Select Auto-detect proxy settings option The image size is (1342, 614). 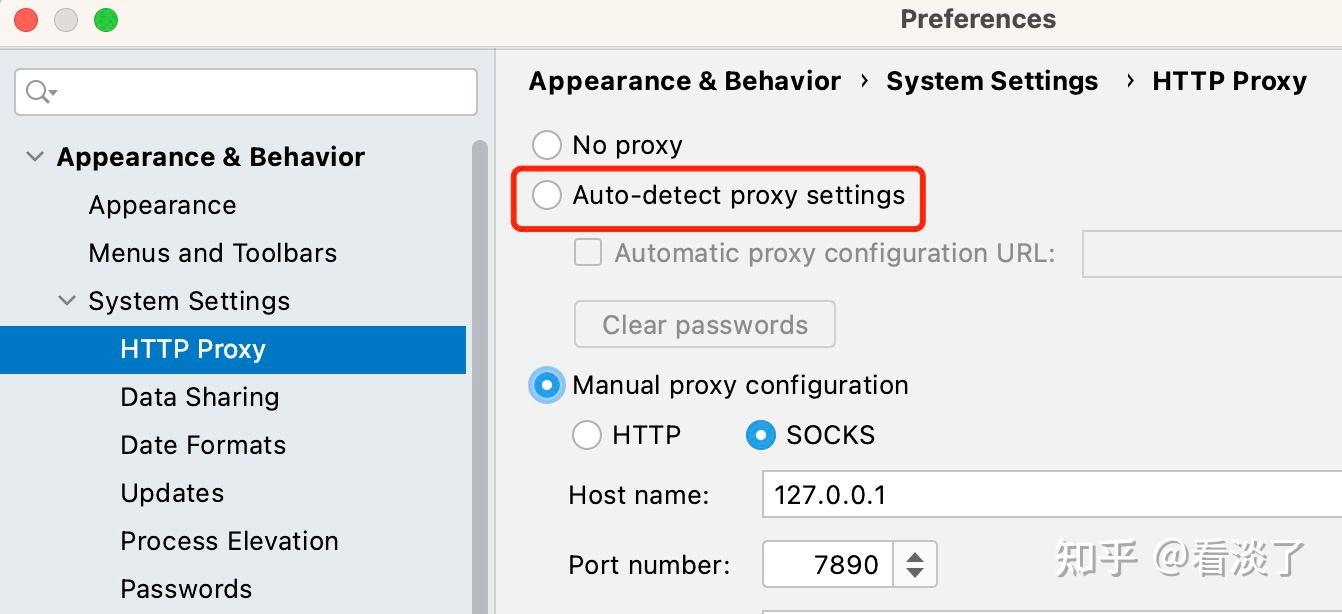tap(547, 195)
